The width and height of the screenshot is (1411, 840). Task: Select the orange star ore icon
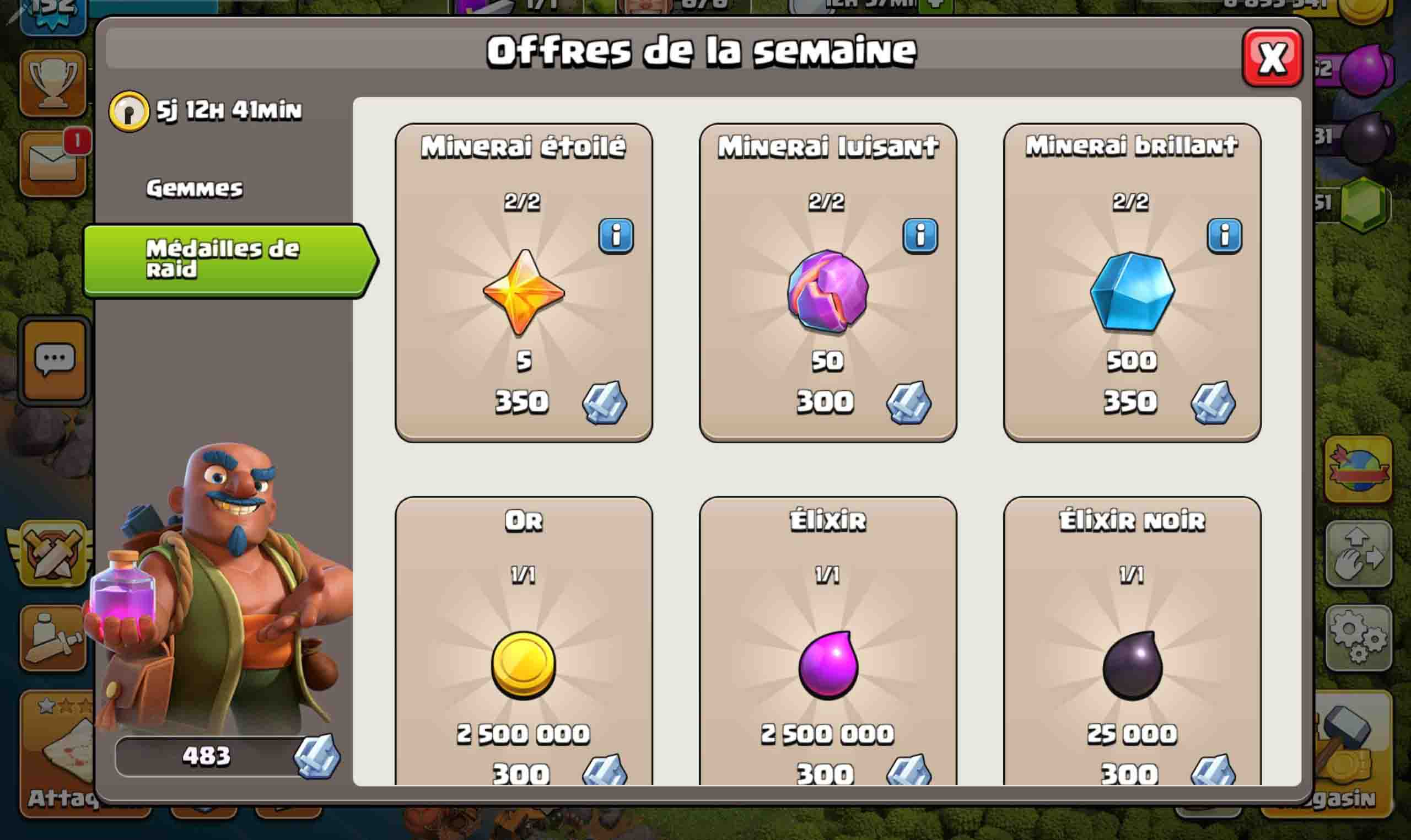click(524, 292)
